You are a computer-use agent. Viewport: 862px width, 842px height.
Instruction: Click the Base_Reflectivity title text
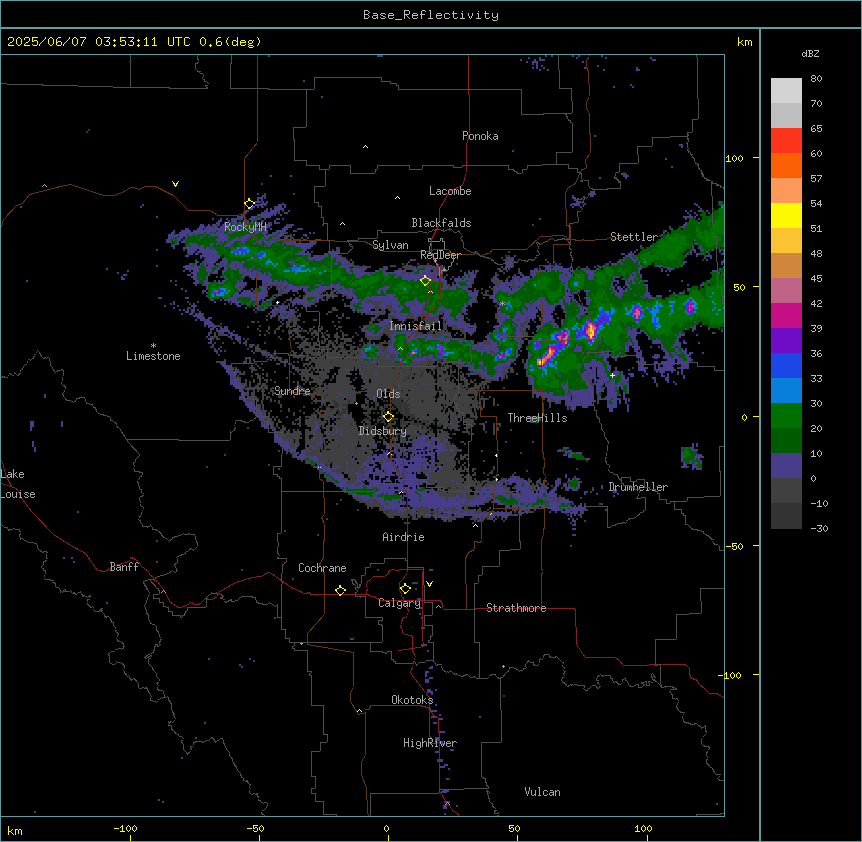coord(431,15)
